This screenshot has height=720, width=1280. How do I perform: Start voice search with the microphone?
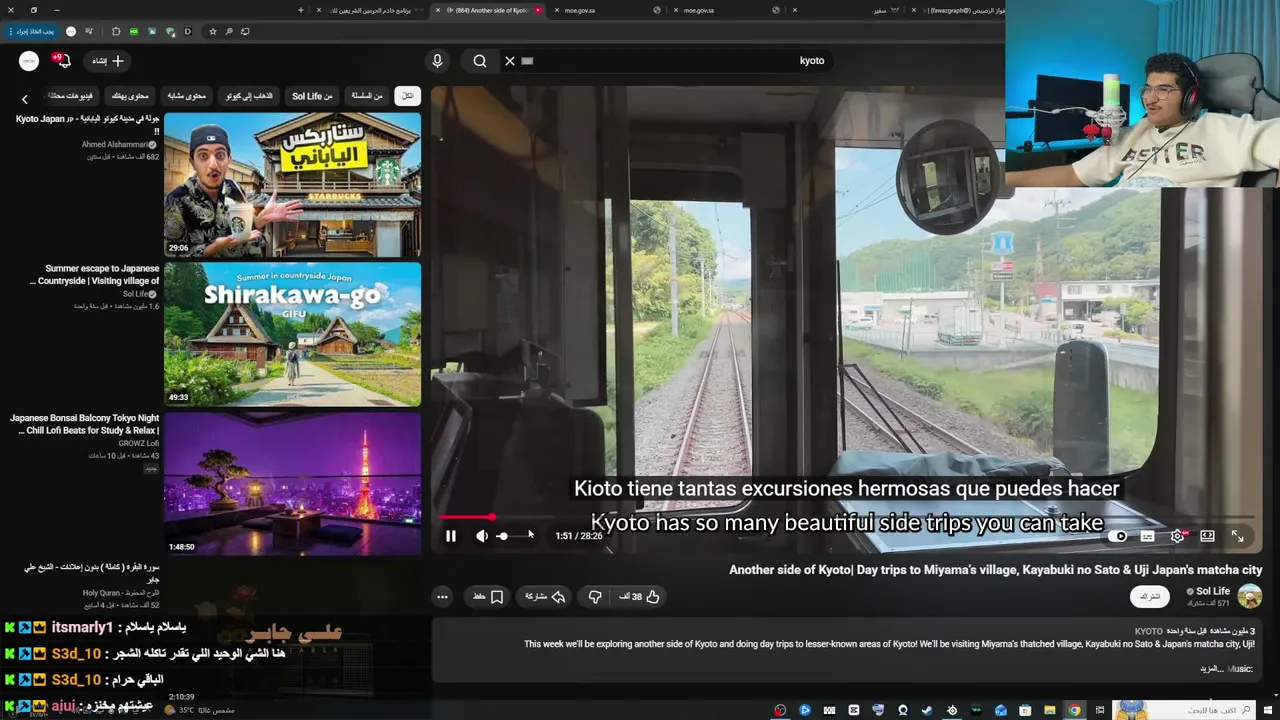[437, 61]
